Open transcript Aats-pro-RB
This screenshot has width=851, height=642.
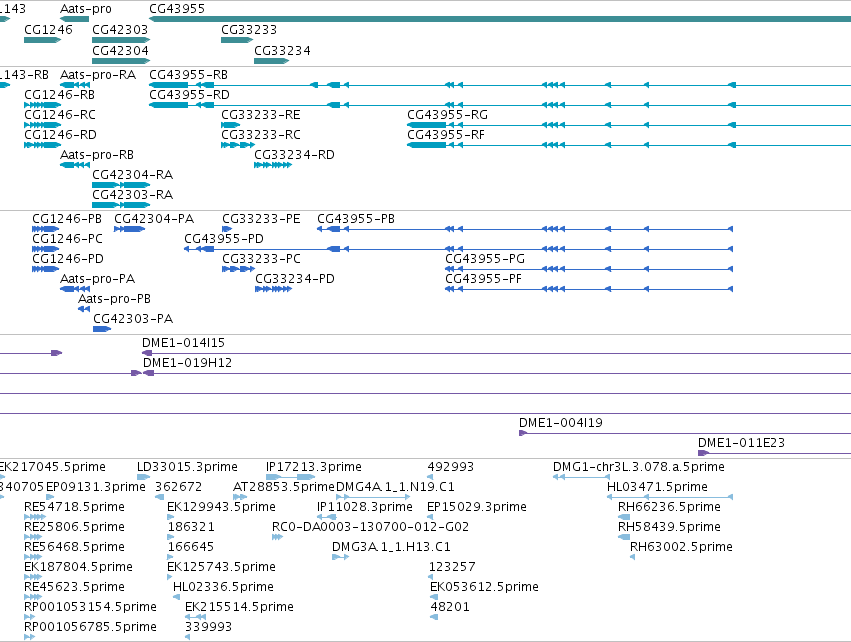click(x=75, y=164)
